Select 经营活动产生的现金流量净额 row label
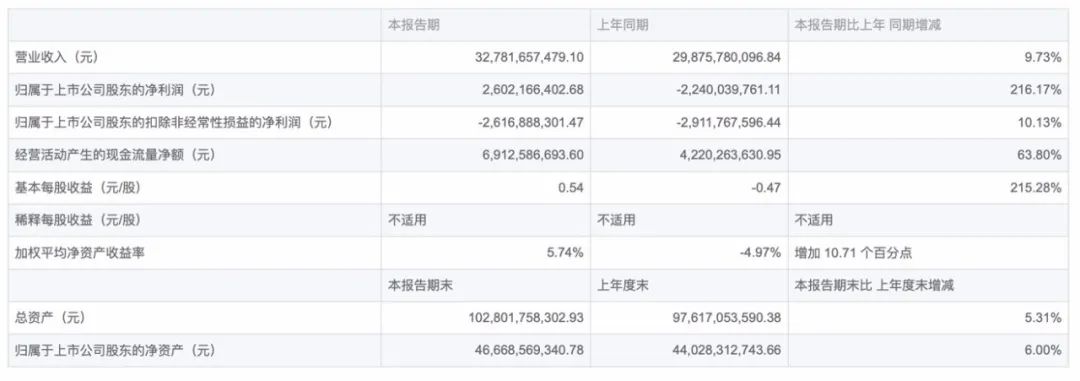Screen dimensions: 1080x381 pyautogui.click(x=115, y=155)
